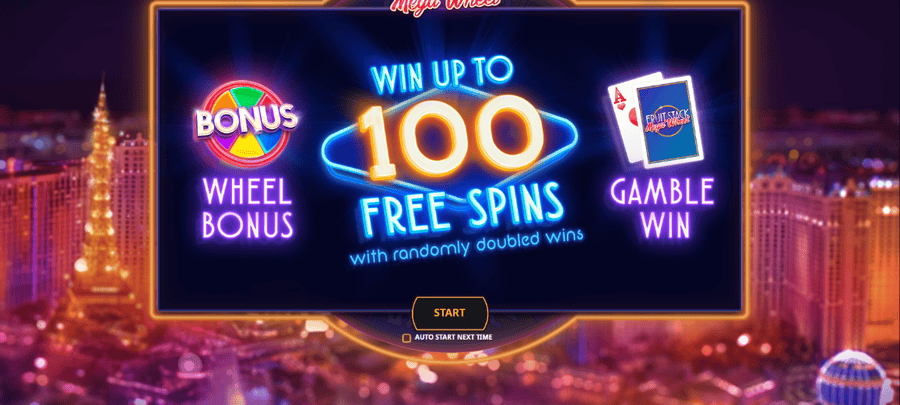
Task: Click the 'with randomly doubled wins' caption
Action: pos(466,246)
